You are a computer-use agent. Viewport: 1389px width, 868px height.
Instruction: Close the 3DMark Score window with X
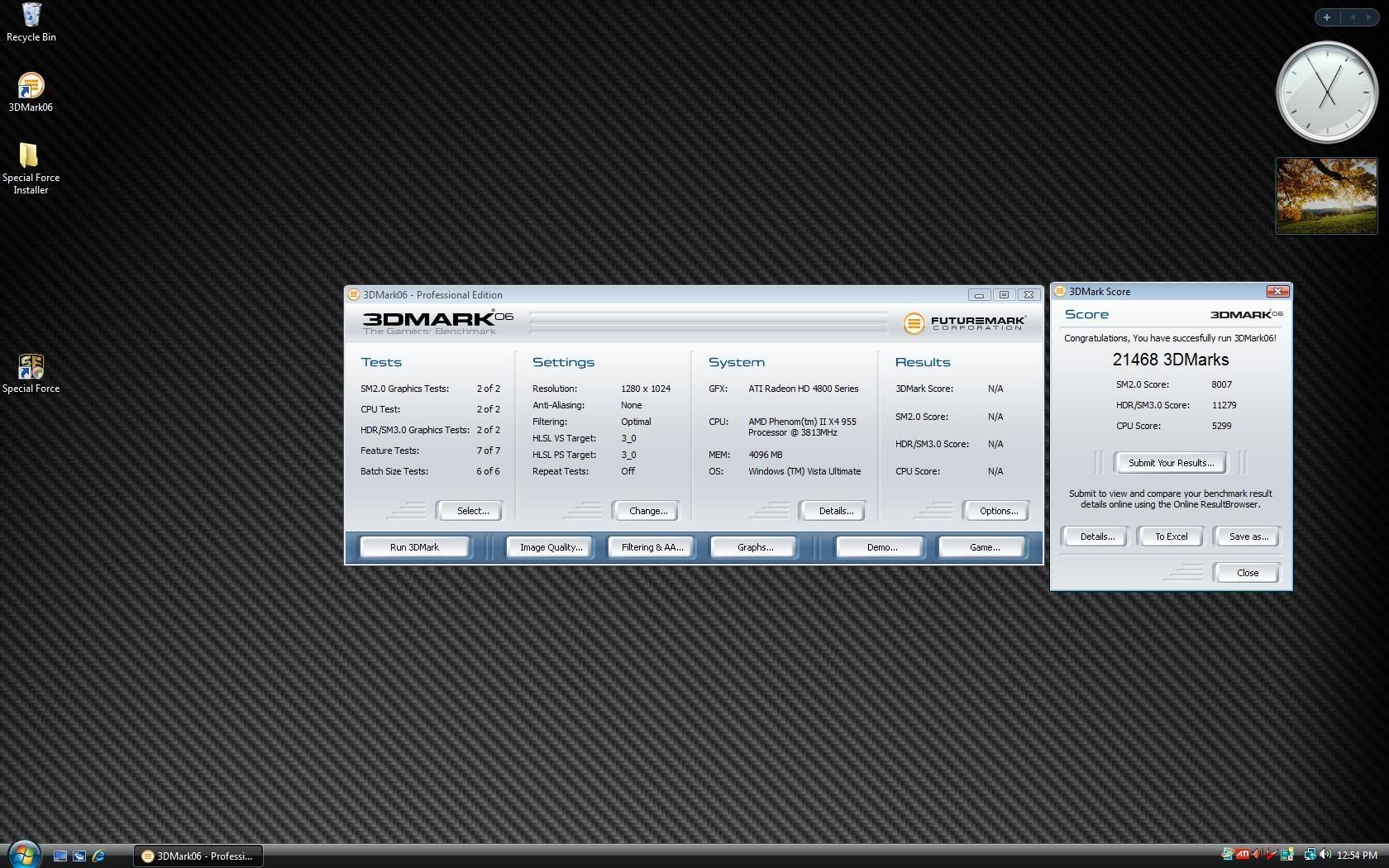coord(1277,291)
